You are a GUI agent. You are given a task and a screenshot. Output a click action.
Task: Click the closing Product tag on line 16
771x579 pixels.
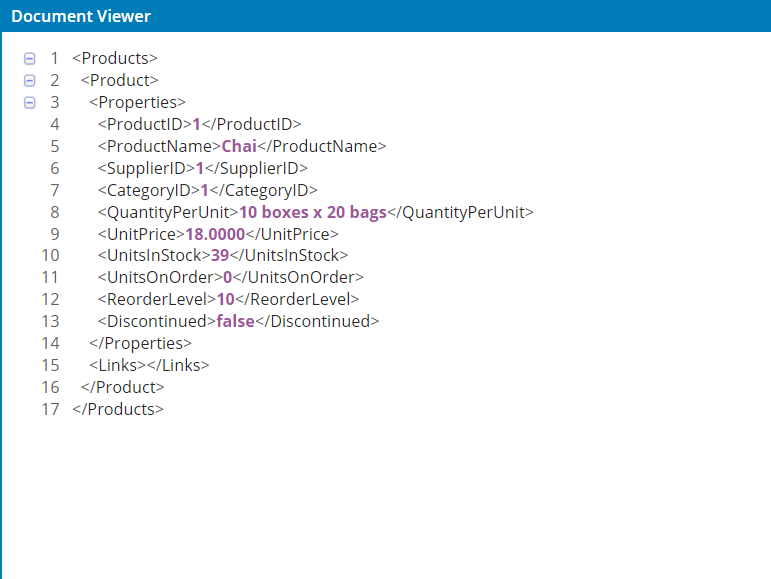coord(122,387)
